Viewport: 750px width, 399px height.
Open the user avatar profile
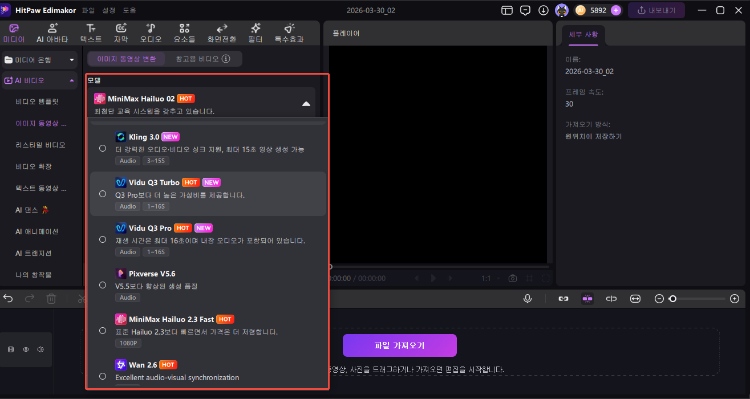point(562,10)
